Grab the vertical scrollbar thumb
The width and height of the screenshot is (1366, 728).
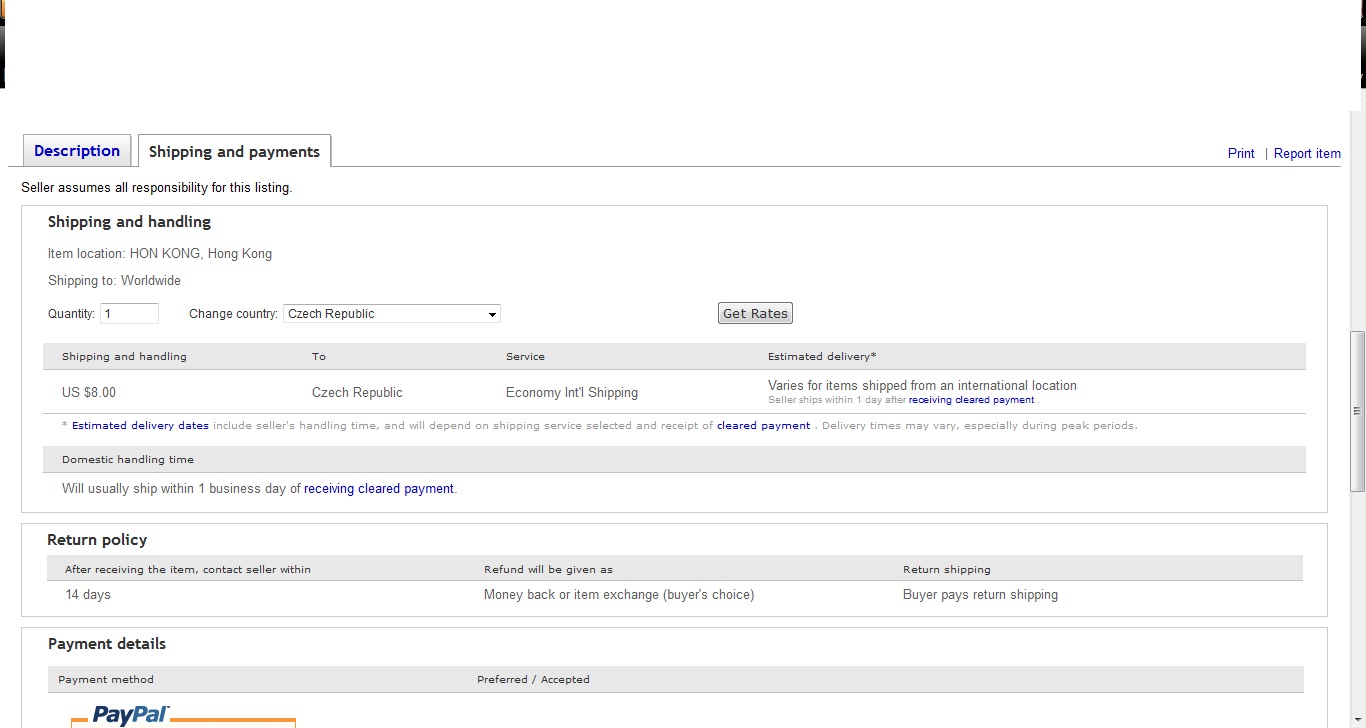point(1357,410)
